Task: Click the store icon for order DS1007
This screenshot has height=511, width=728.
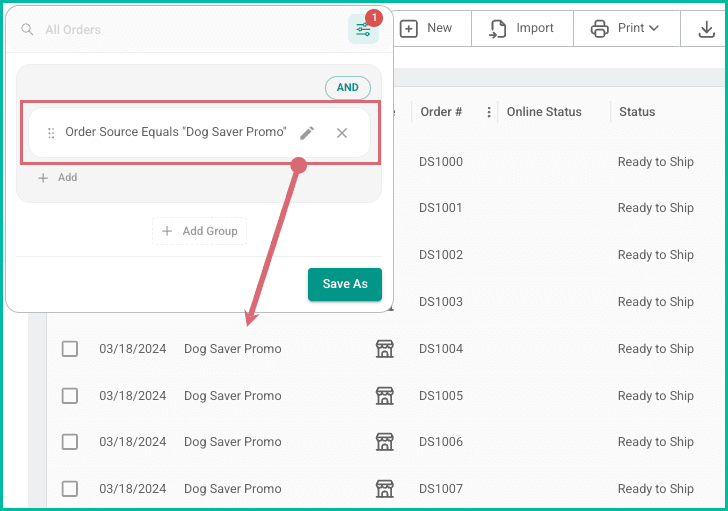Action: [x=384, y=489]
